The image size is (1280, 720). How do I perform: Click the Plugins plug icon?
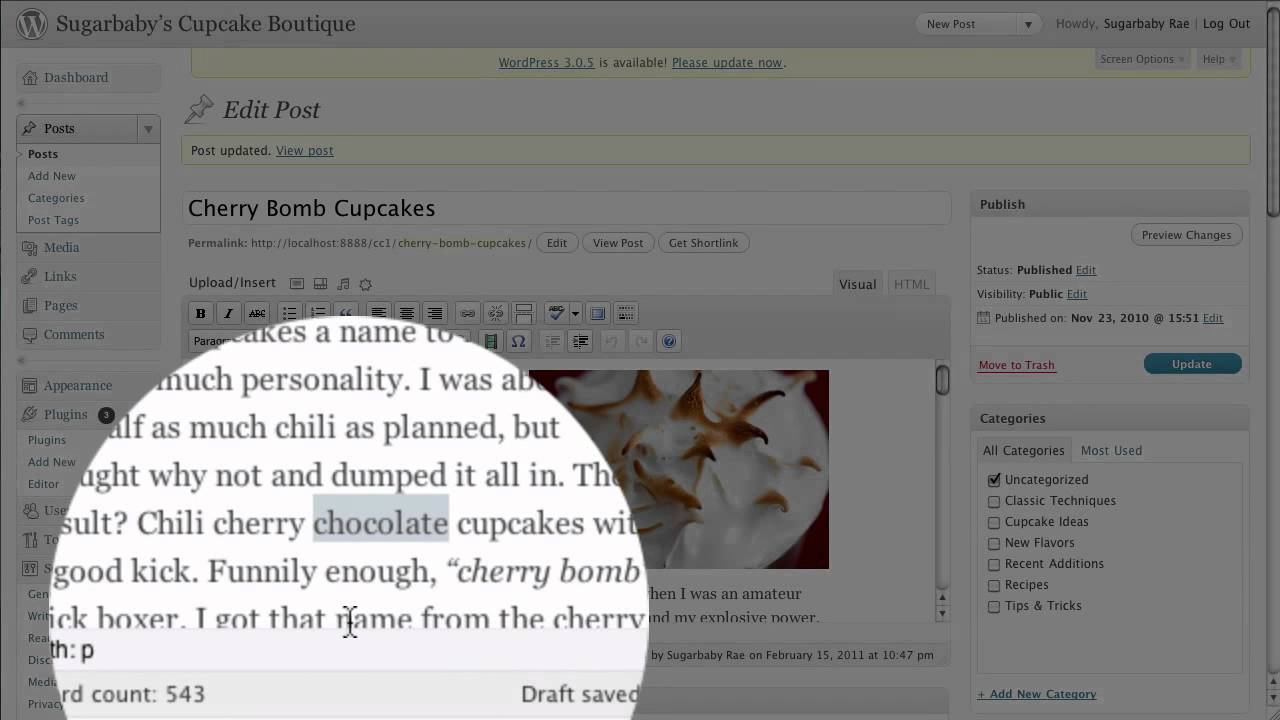point(30,414)
